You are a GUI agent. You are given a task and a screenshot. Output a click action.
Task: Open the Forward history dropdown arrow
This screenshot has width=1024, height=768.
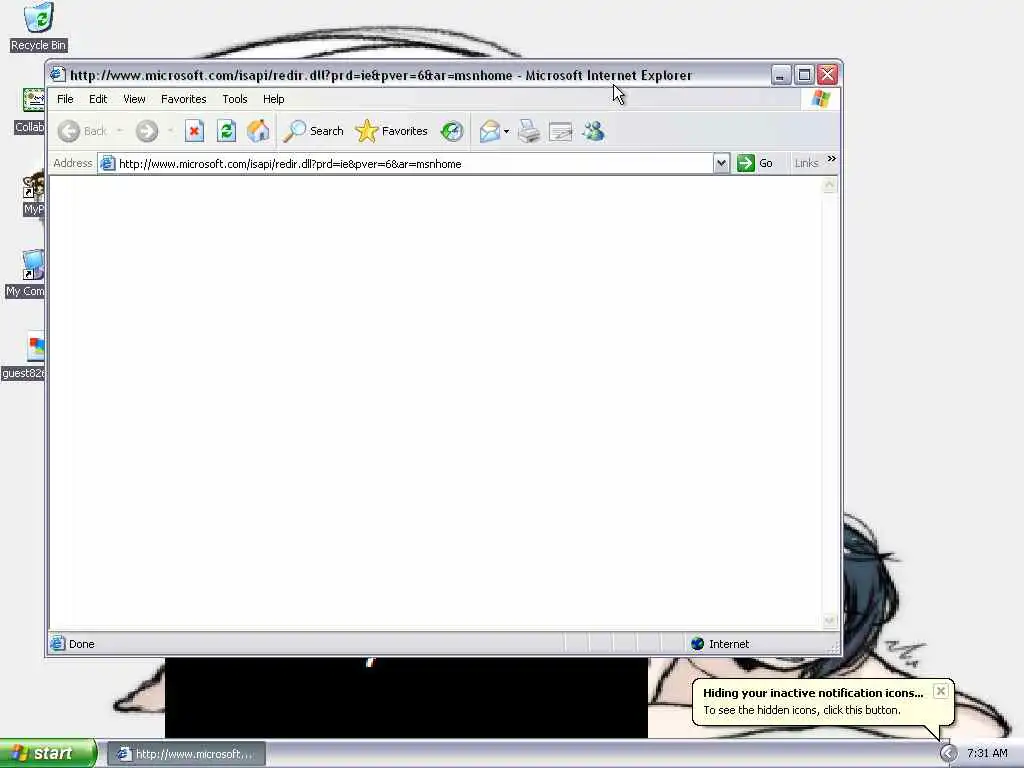pos(170,131)
